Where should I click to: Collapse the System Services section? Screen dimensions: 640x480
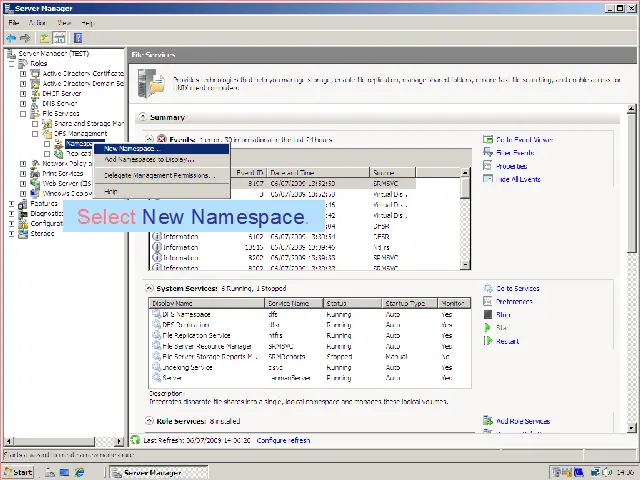(x=150, y=288)
